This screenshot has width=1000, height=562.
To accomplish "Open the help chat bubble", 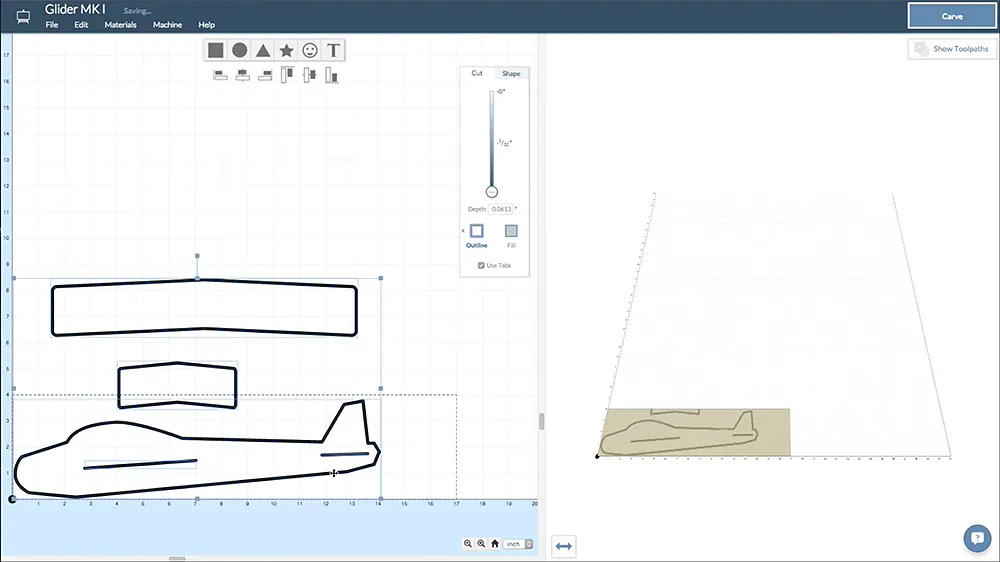I will point(977,538).
